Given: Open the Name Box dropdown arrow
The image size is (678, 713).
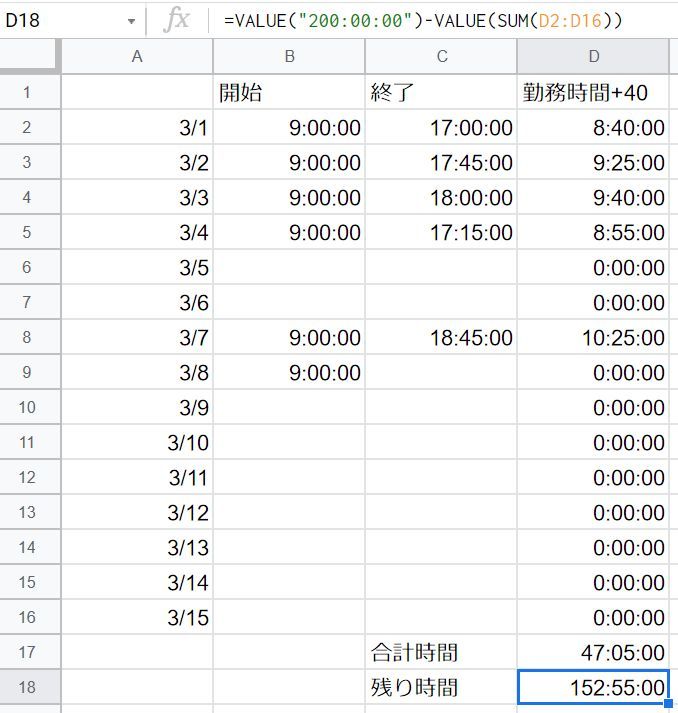Looking at the screenshot, I should 131,21.
